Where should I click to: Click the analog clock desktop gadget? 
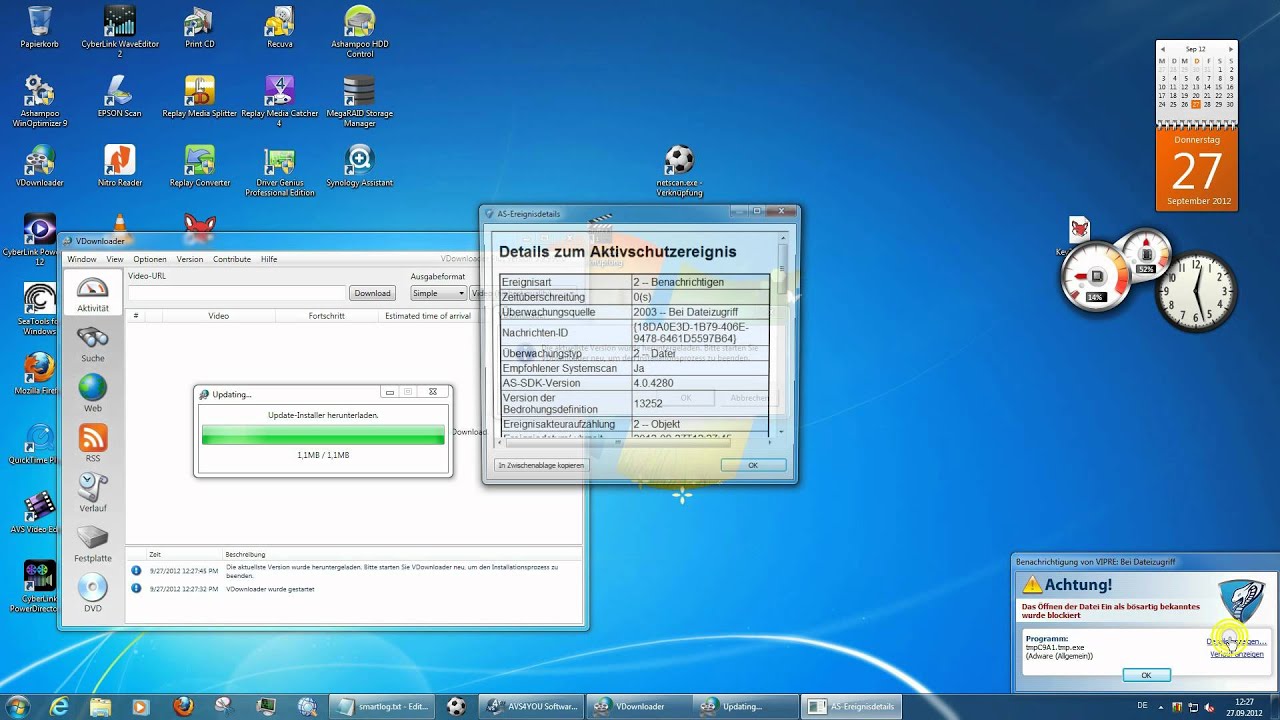[x=1196, y=291]
